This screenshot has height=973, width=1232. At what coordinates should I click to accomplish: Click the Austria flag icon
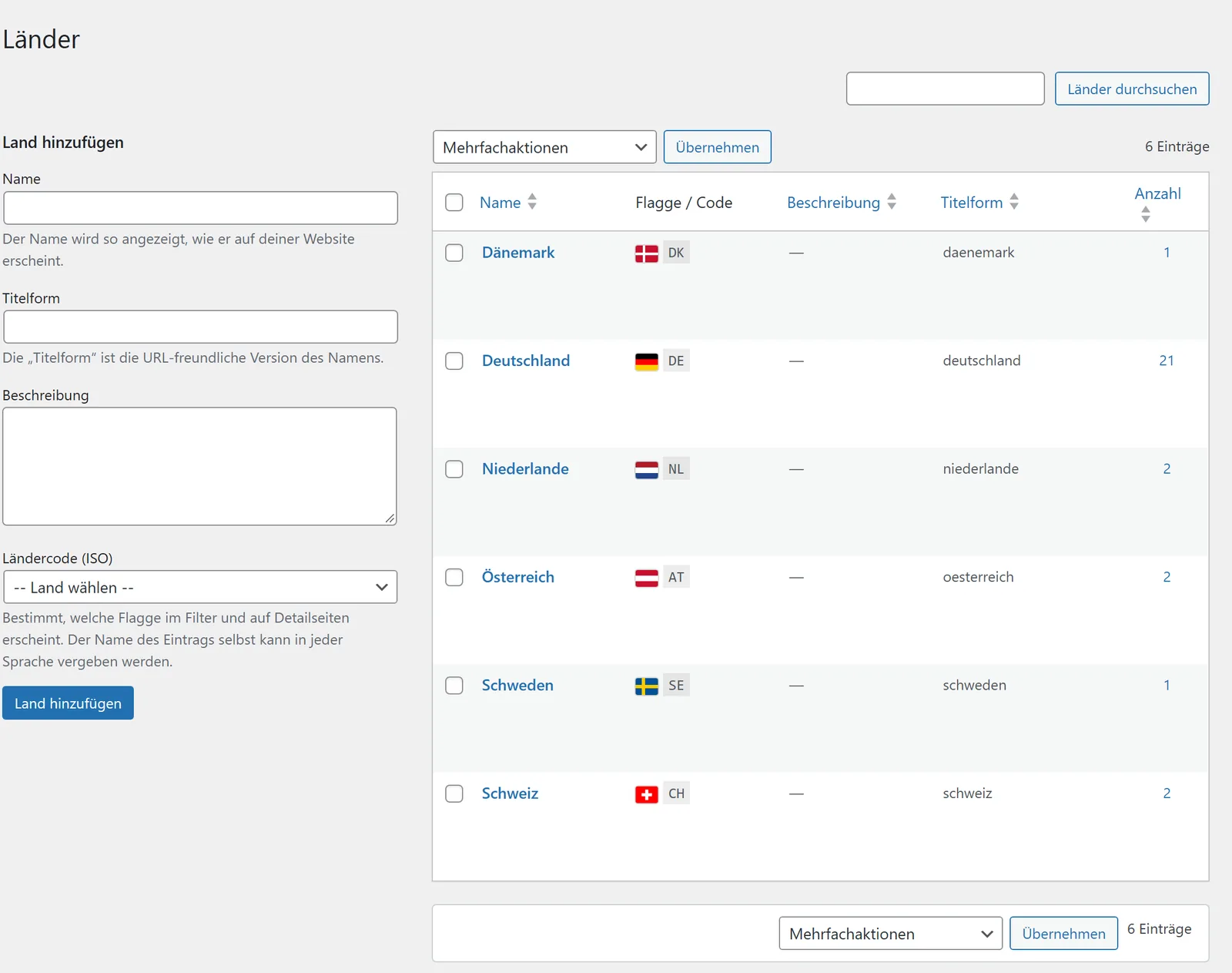tap(646, 578)
